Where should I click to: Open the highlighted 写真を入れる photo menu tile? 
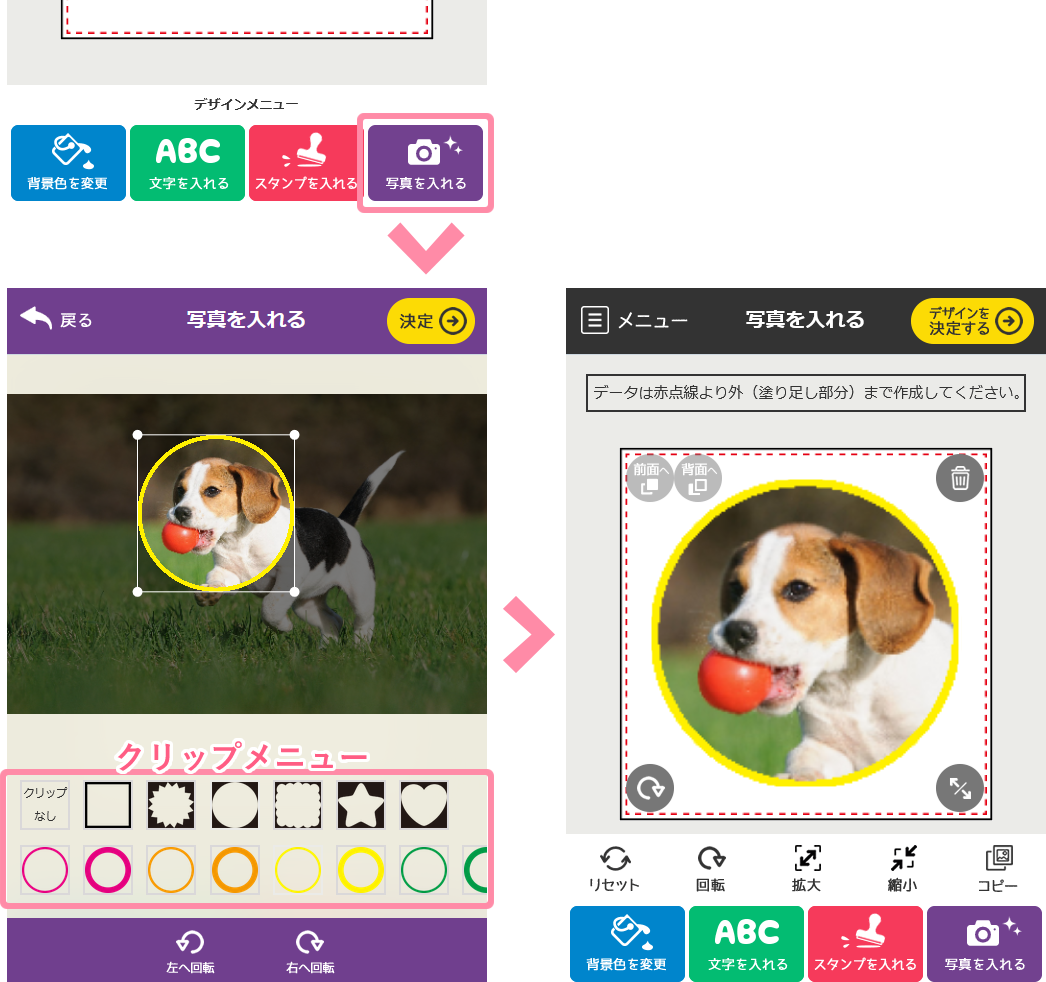(x=426, y=163)
